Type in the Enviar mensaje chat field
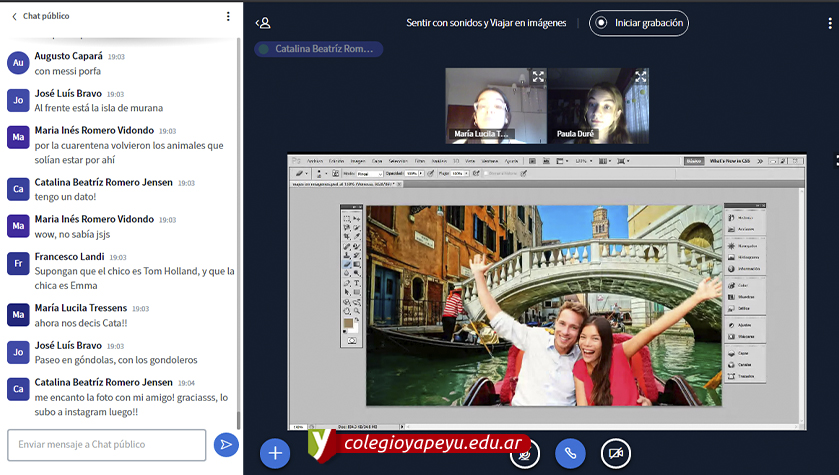 106,445
